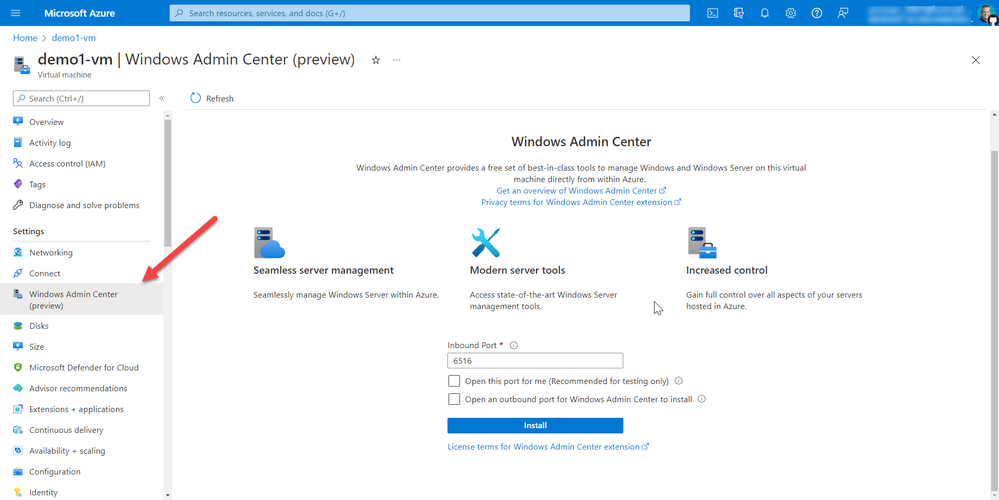This screenshot has width=999, height=500.
Task: Open the Azure portal hamburger menu
Action: coord(16,13)
